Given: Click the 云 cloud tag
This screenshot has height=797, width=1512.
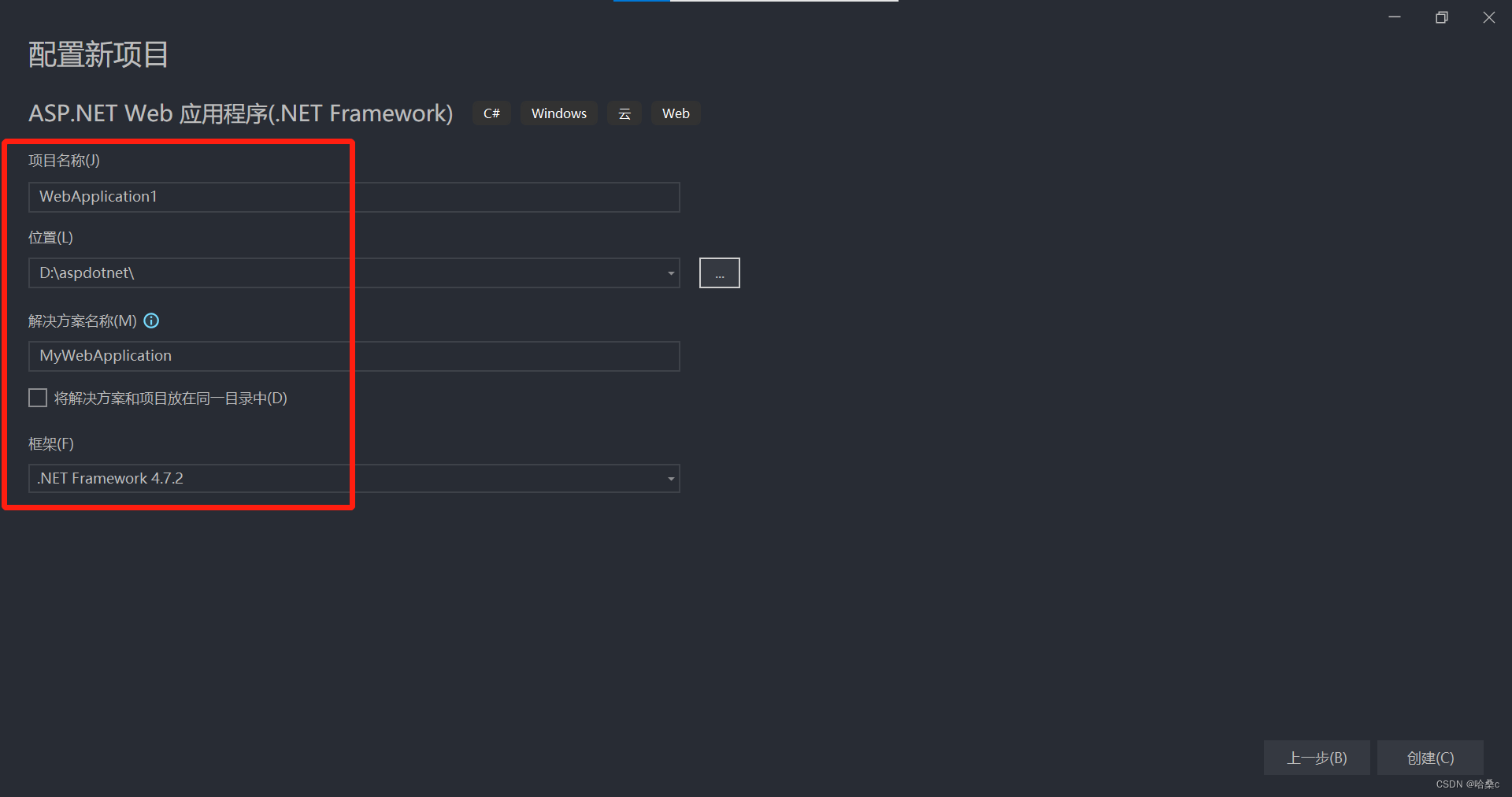Looking at the screenshot, I should (624, 113).
